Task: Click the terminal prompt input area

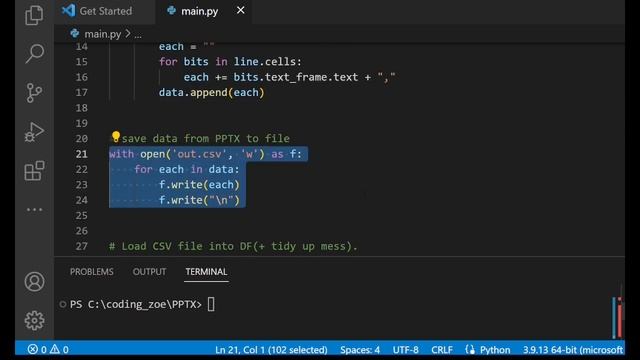Action: coord(211,304)
